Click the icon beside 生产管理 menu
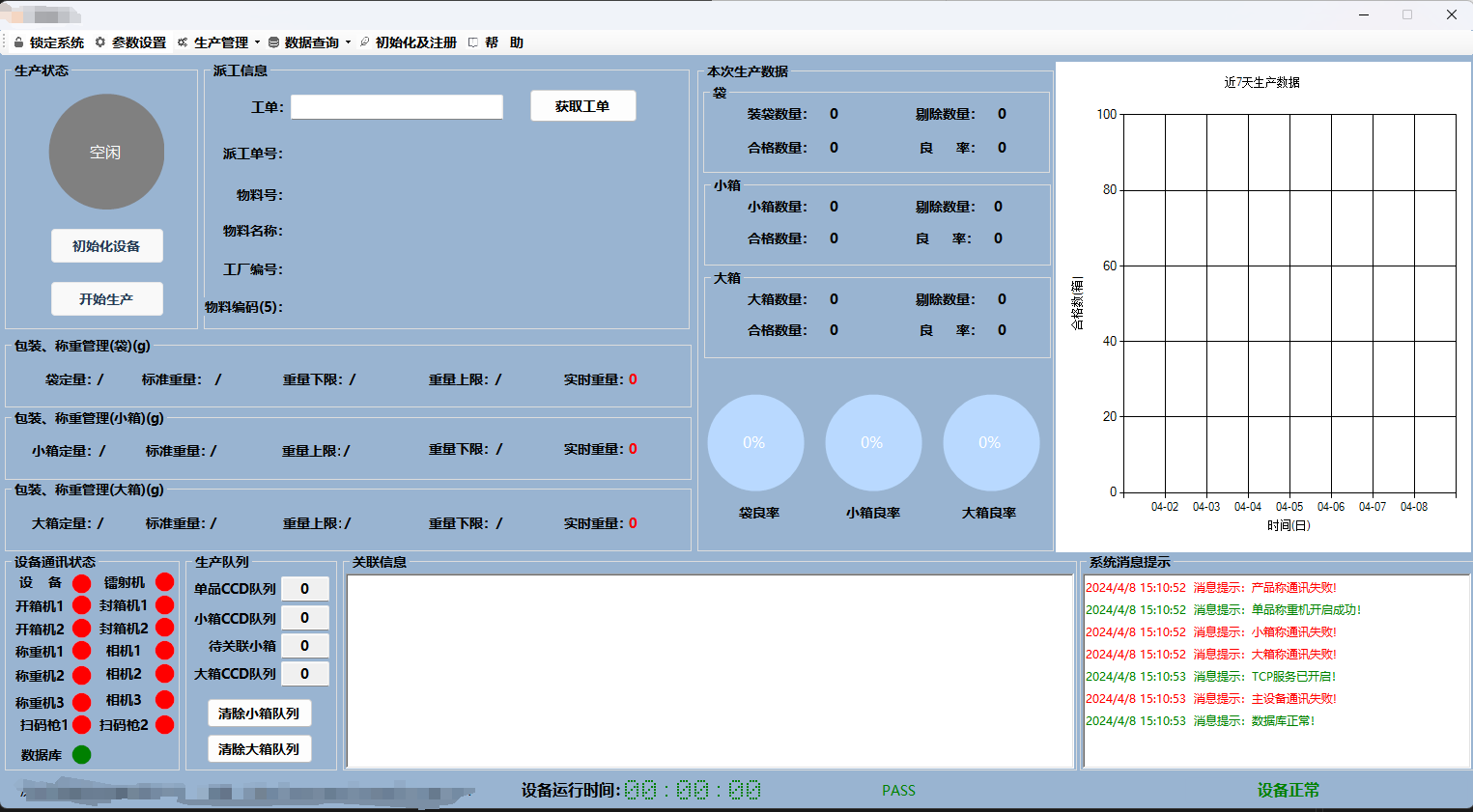The width and height of the screenshot is (1473, 812). [182, 42]
